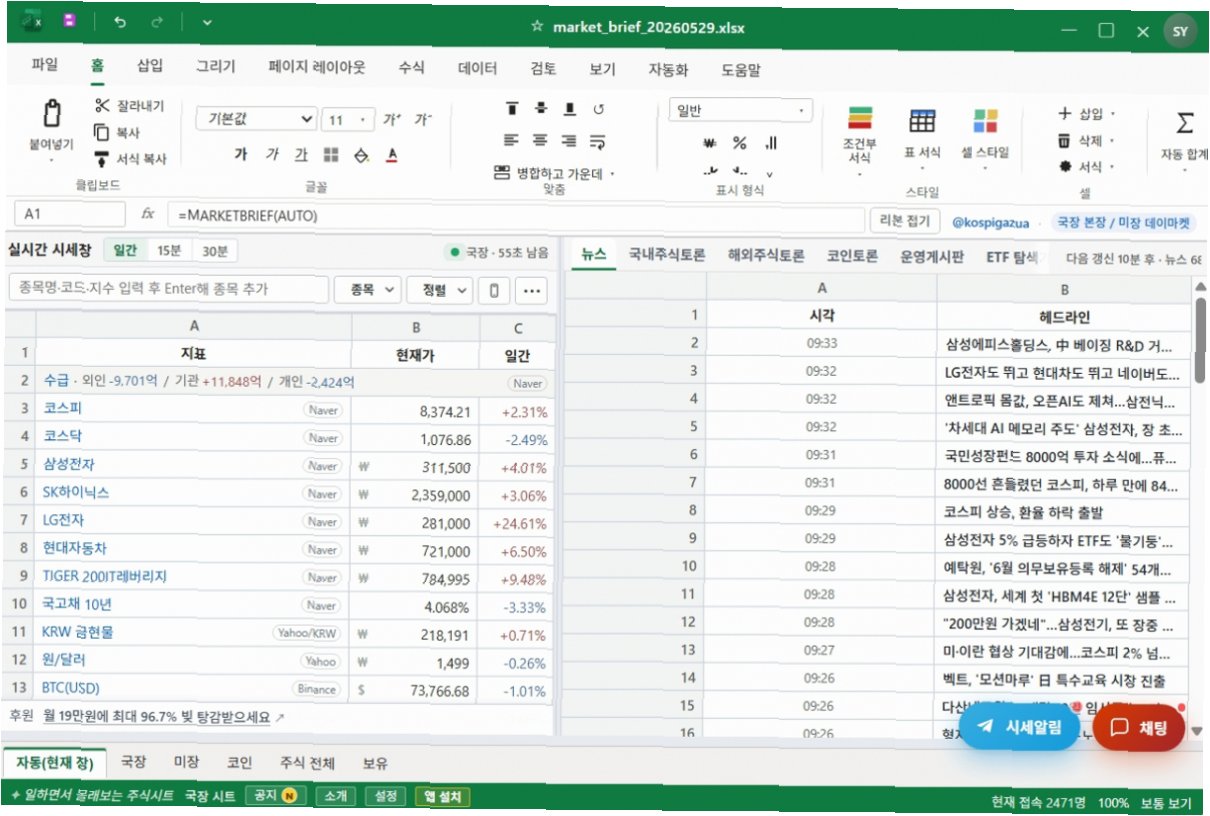The width and height of the screenshot is (1210, 816).
Task: Switch to 수식 ribbon tab
Action: click(412, 68)
